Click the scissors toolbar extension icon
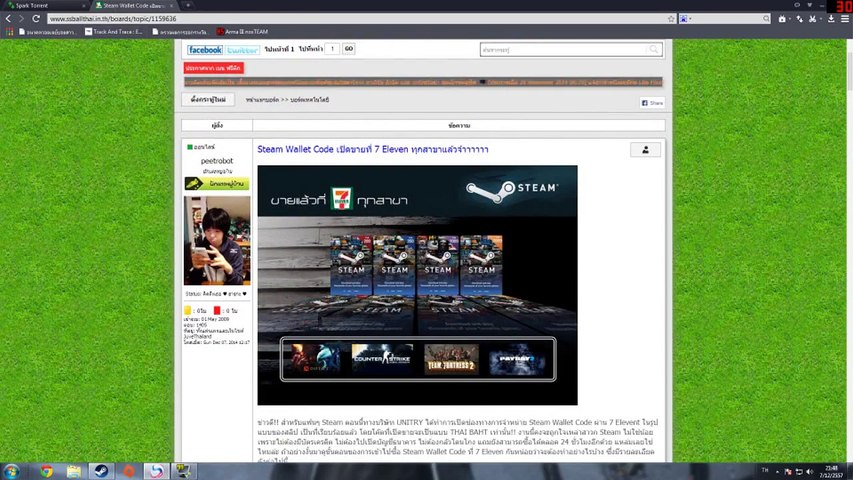 [813, 19]
